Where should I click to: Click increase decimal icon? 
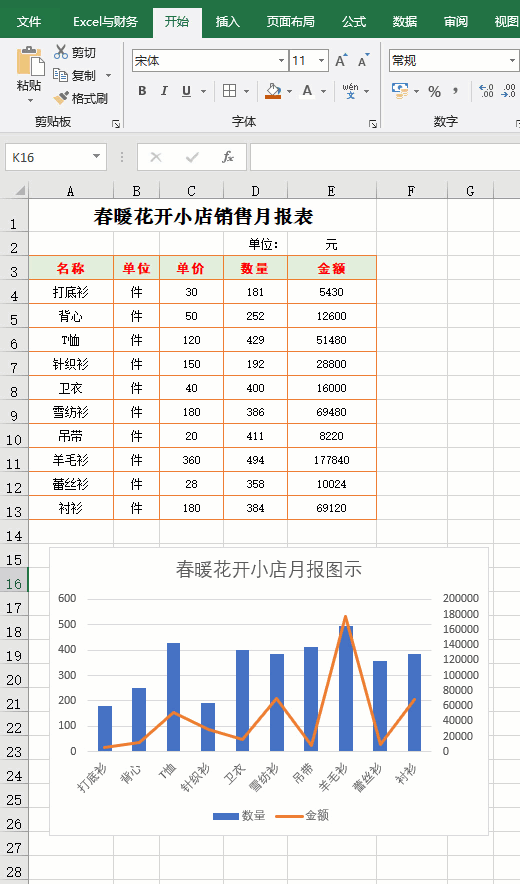[x=486, y=91]
